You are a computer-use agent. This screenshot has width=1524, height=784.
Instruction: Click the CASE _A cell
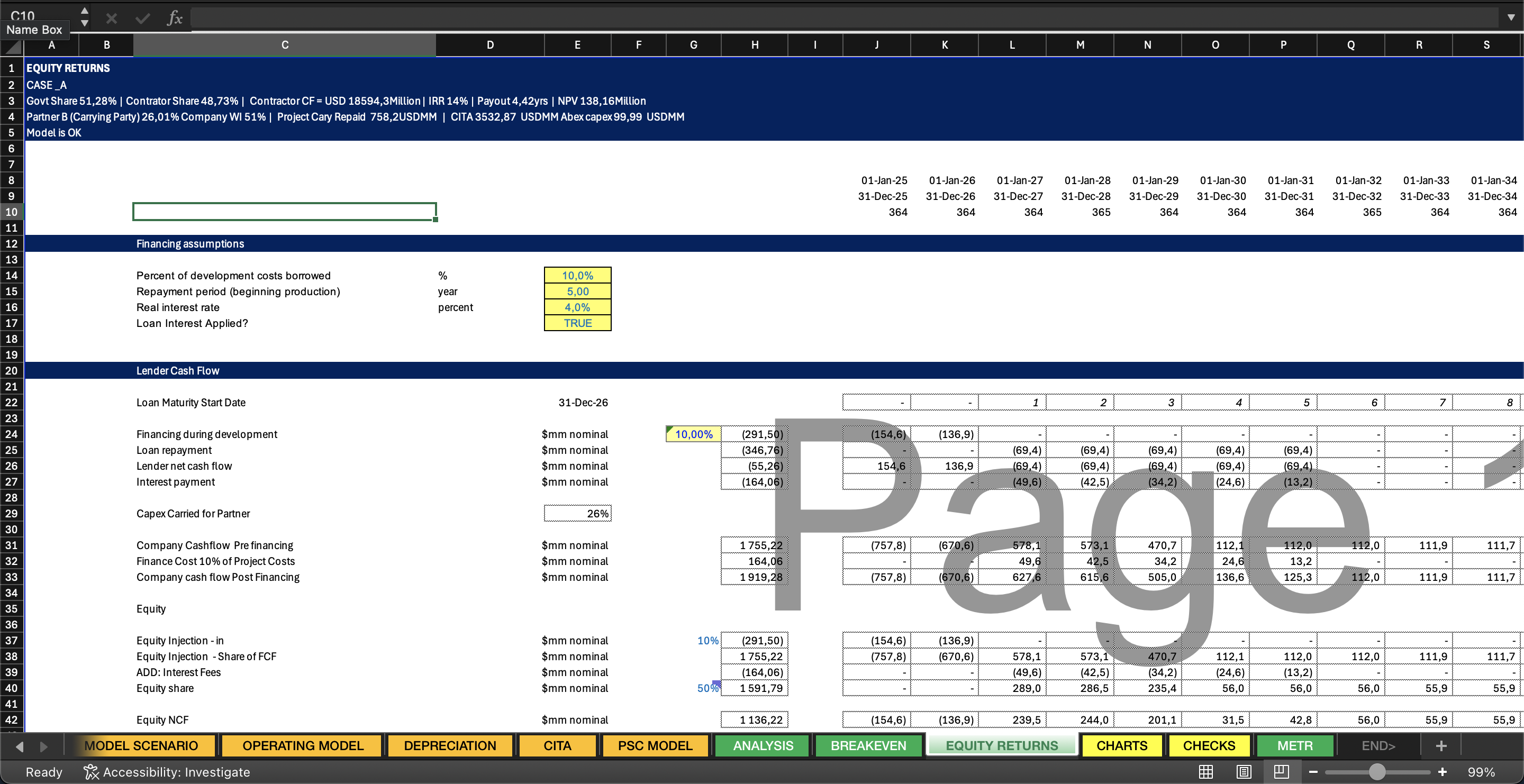[46, 85]
